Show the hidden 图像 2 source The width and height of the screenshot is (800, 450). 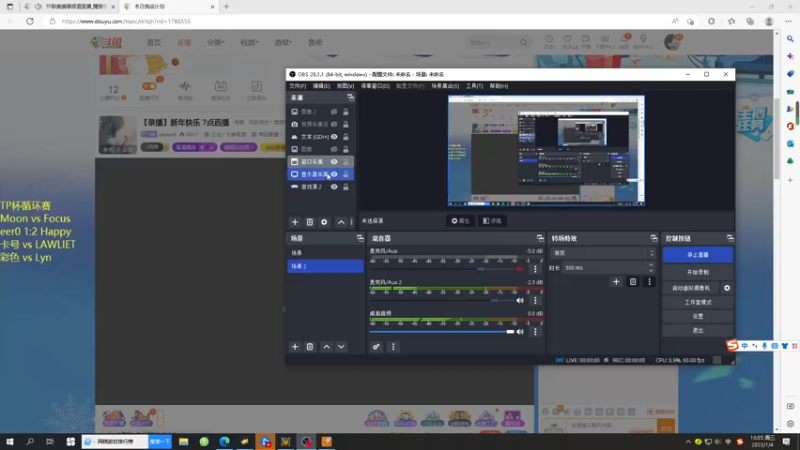334,112
